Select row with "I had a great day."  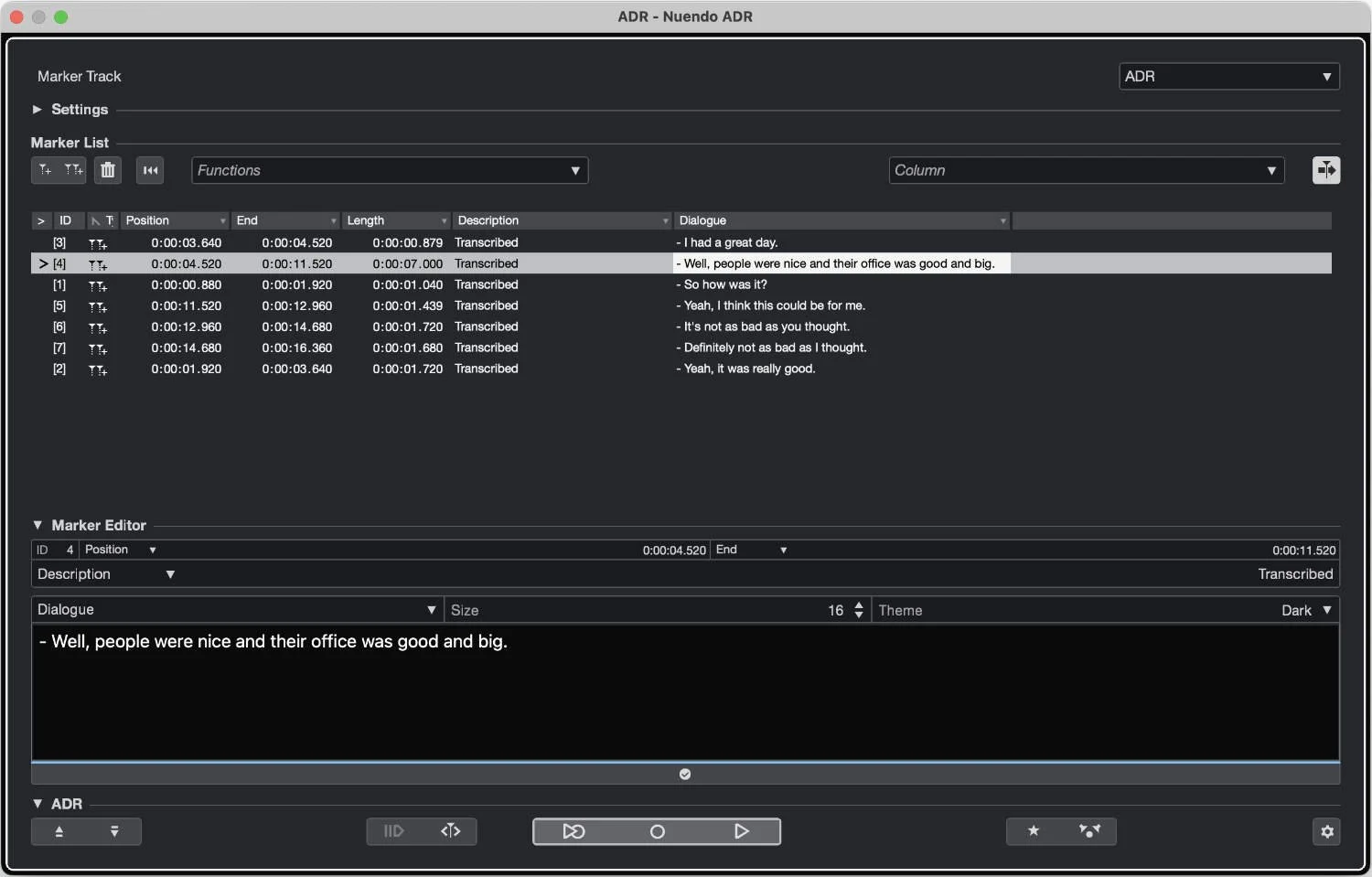pyautogui.click(x=681, y=243)
